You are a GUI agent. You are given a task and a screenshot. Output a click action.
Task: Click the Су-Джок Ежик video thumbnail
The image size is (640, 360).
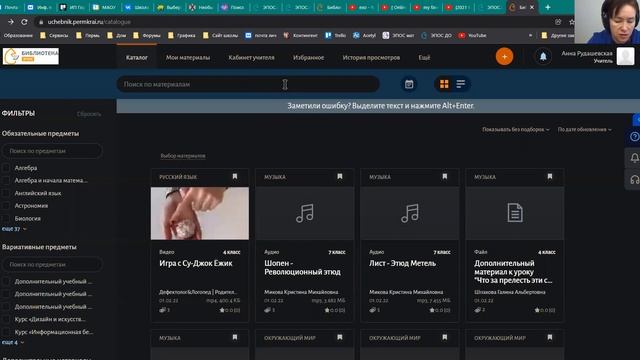[x=200, y=213]
